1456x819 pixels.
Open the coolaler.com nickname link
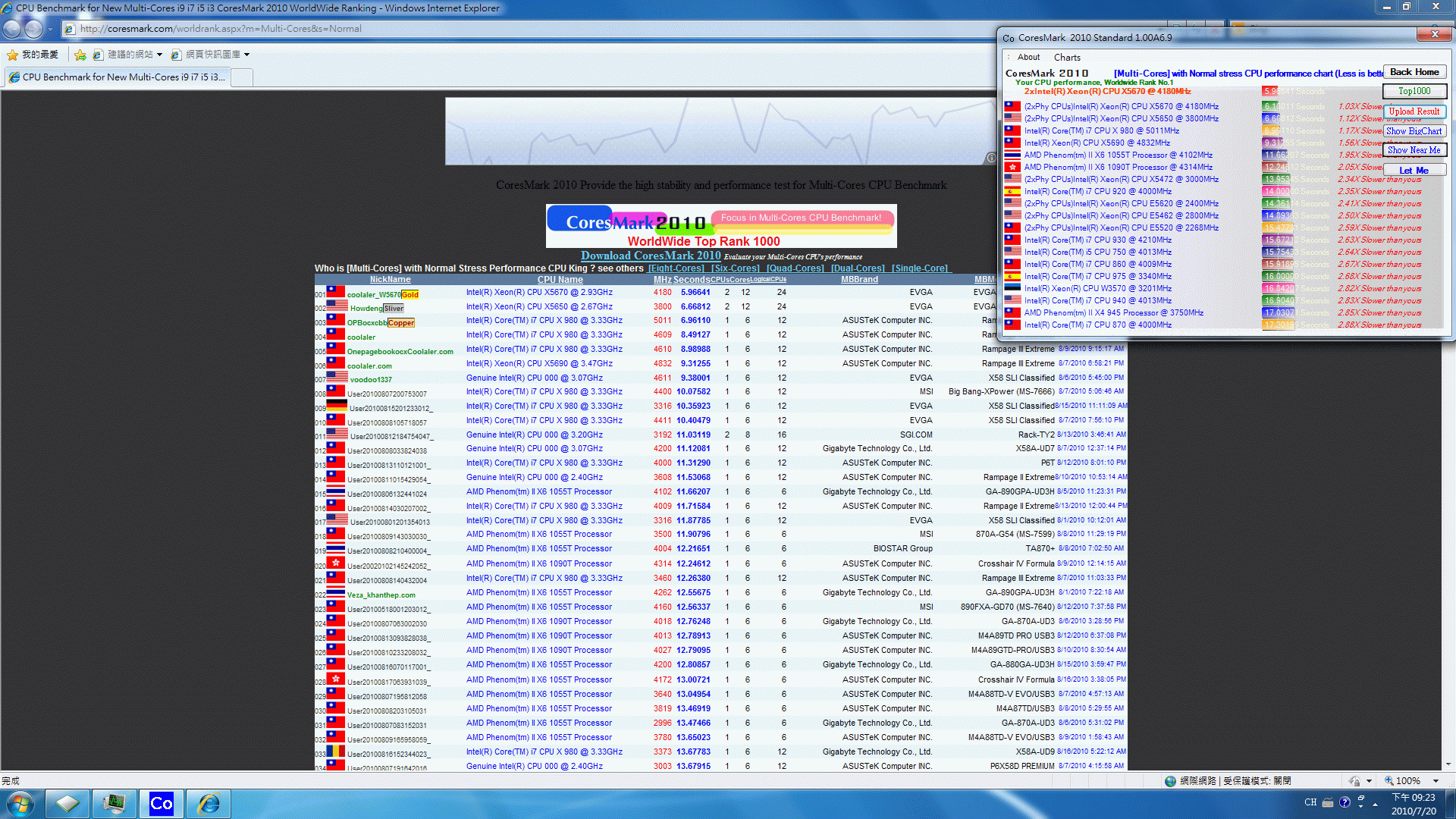pos(369,366)
